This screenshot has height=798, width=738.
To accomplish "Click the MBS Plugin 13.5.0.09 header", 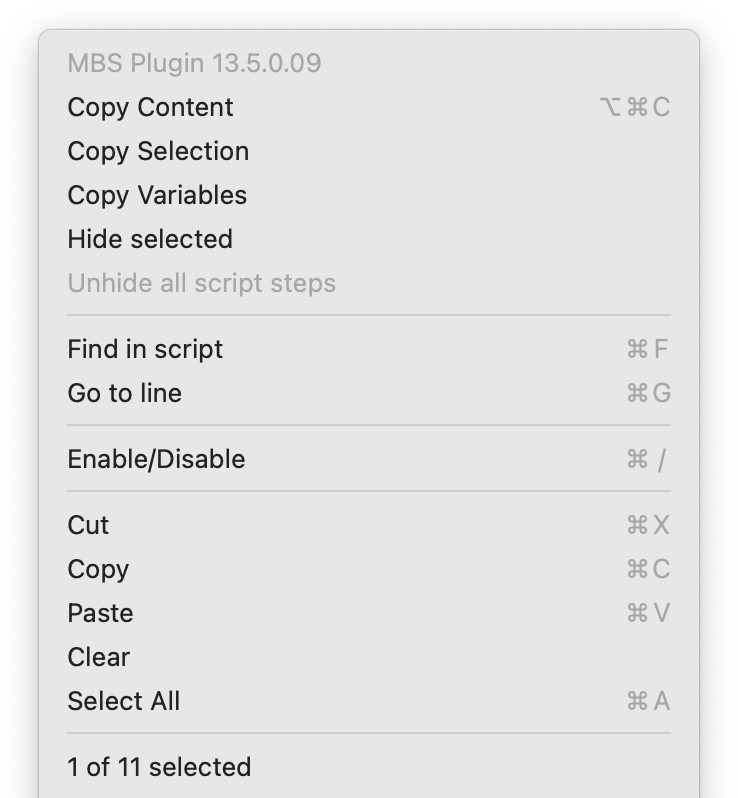I will [194, 63].
